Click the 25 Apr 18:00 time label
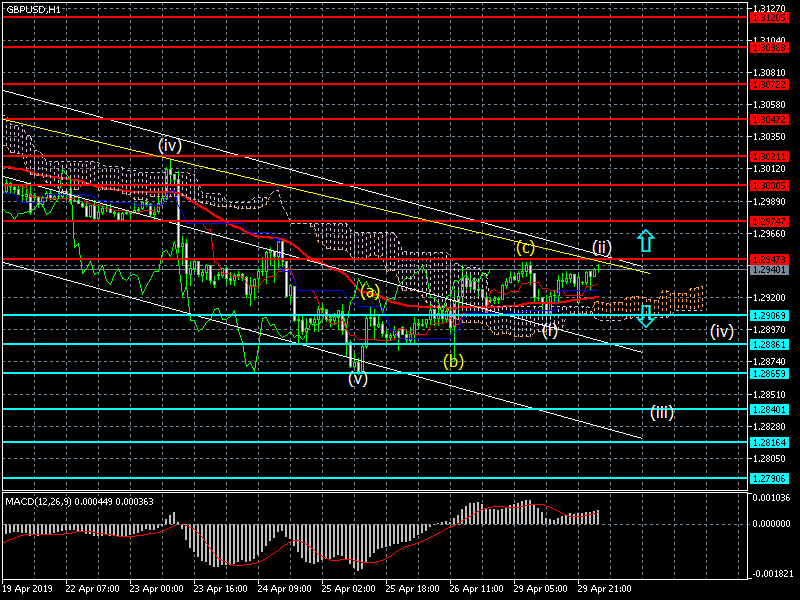800x600 pixels. click(x=412, y=589)
